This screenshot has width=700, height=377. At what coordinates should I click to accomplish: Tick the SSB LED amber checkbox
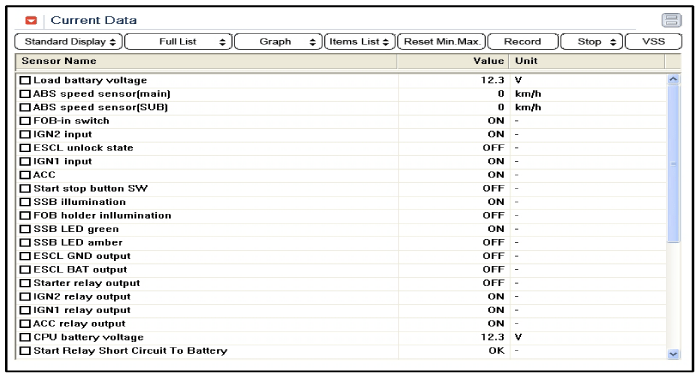pyautogui.click(x=25, y=243)
